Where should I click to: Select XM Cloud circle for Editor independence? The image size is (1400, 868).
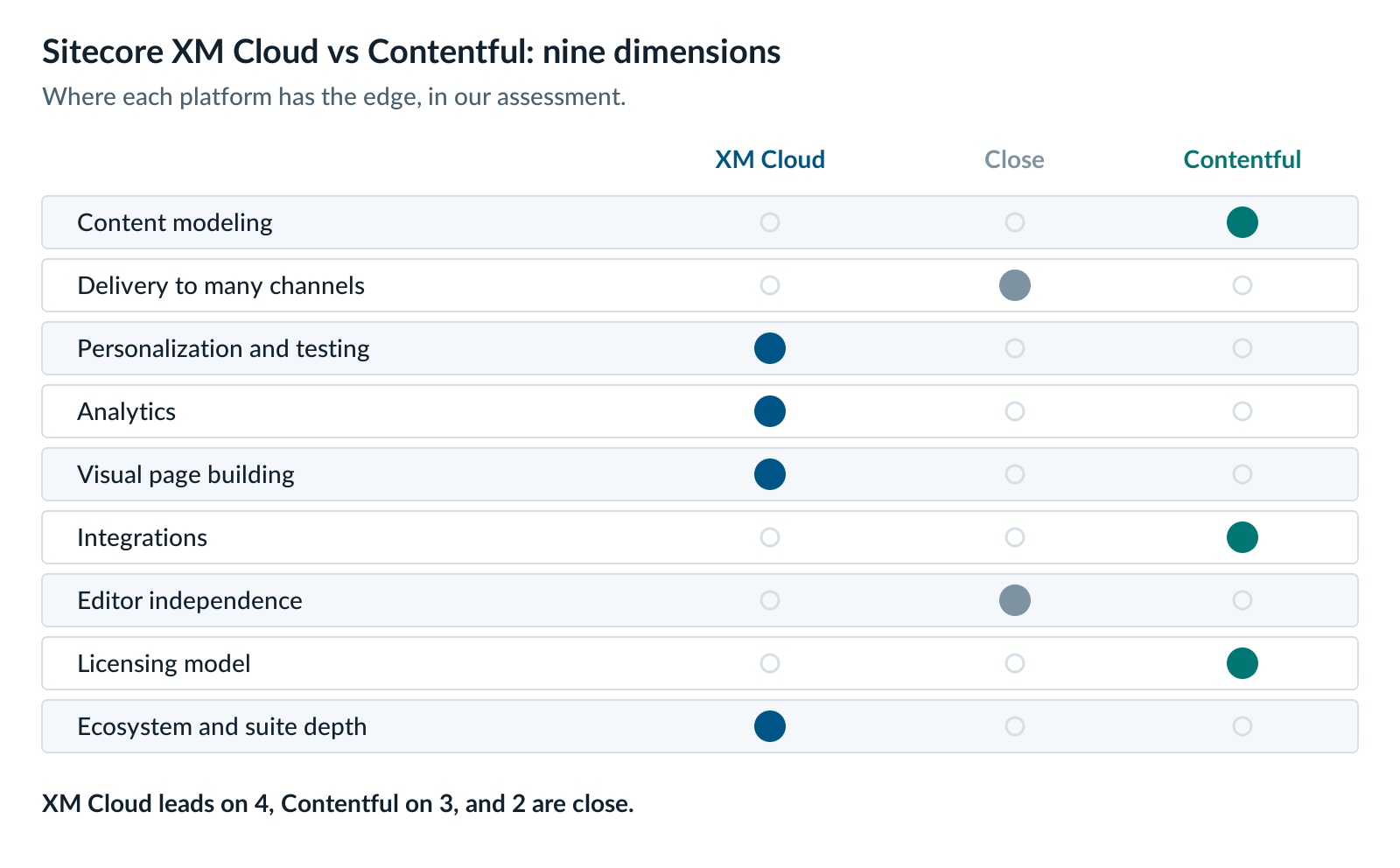770,600
